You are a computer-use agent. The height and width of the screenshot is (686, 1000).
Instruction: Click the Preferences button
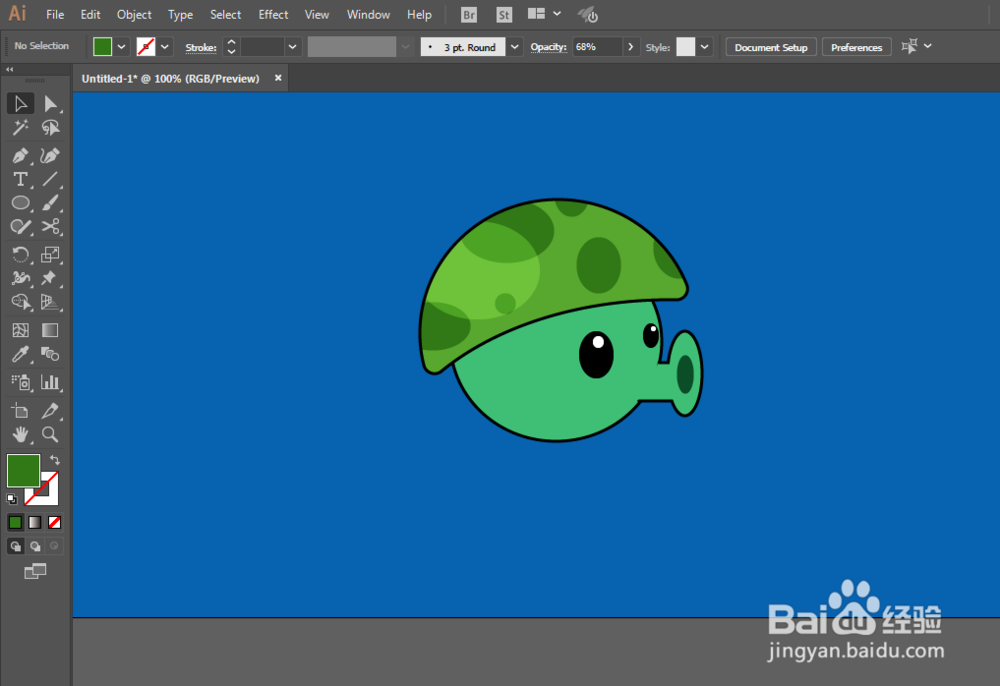click(x=856, y=47)
